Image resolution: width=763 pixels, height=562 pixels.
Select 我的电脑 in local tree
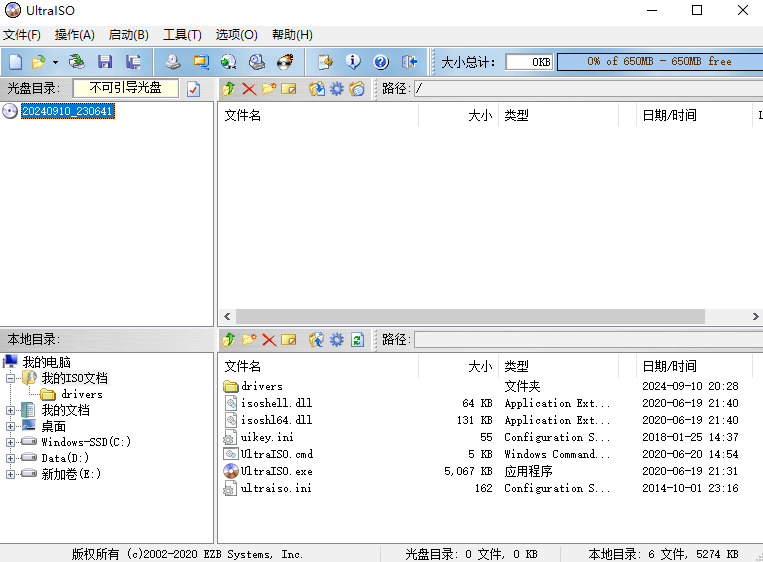tap(46, 362)
